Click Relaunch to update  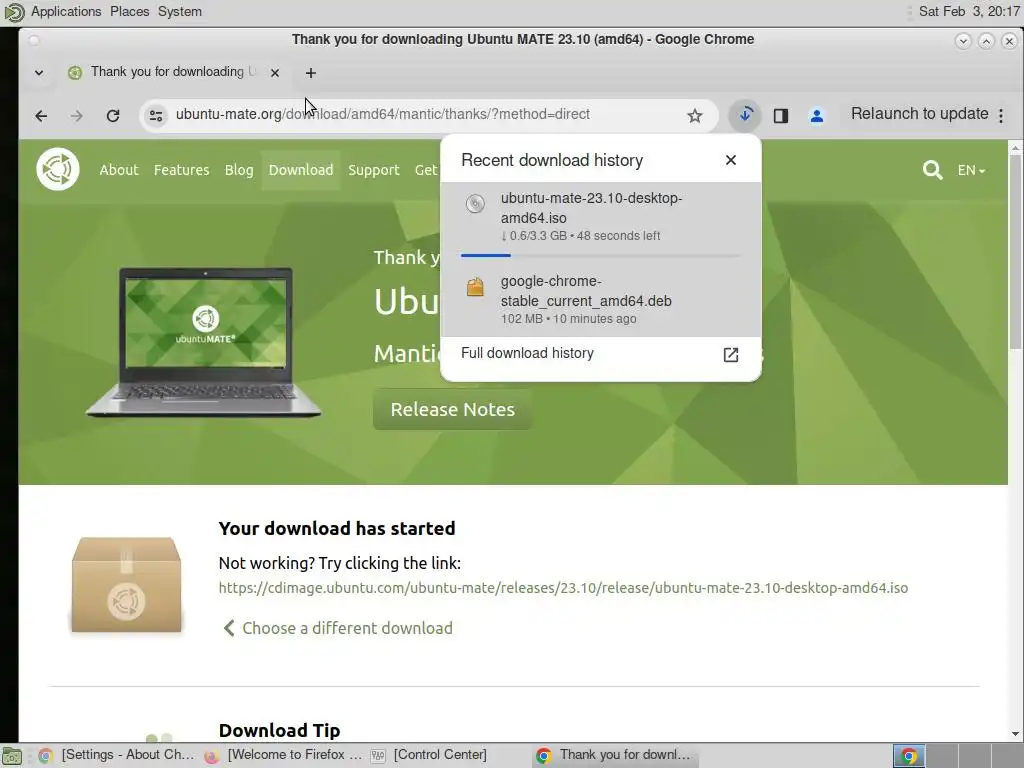pos(920,114)
